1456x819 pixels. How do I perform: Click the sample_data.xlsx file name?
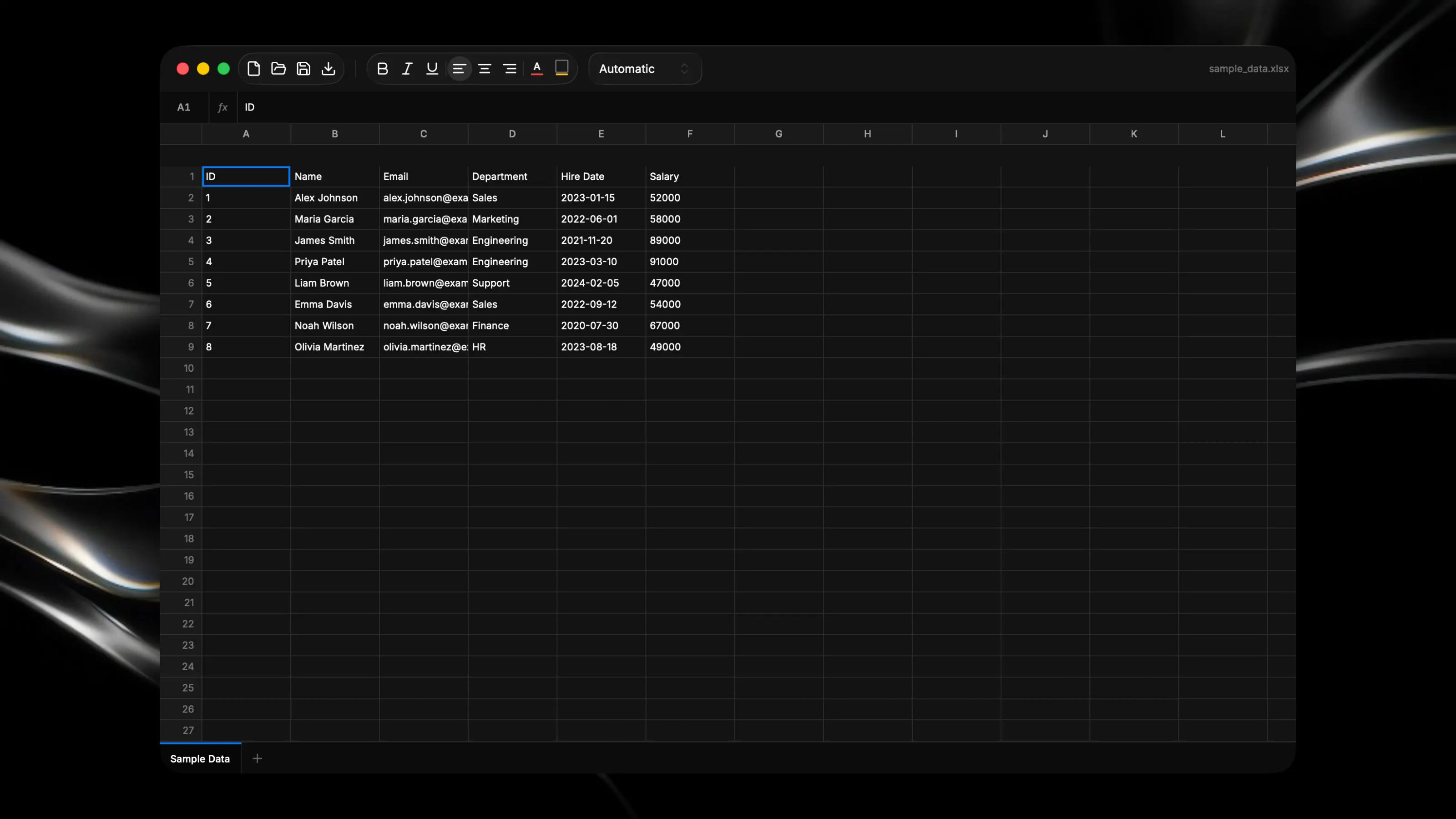click(1248, 68)
